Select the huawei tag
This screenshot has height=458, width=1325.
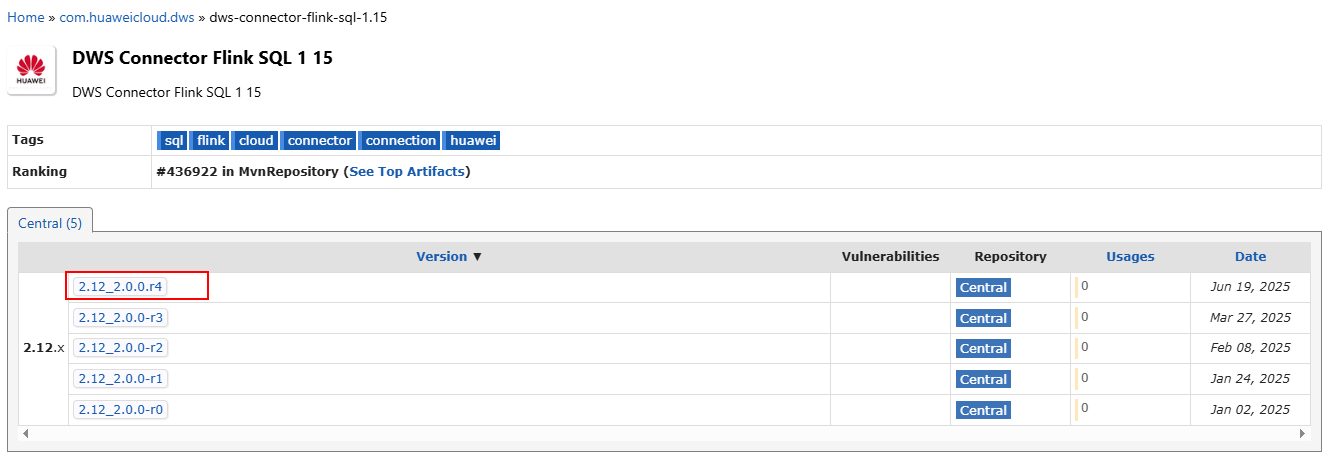pos(473,141)
